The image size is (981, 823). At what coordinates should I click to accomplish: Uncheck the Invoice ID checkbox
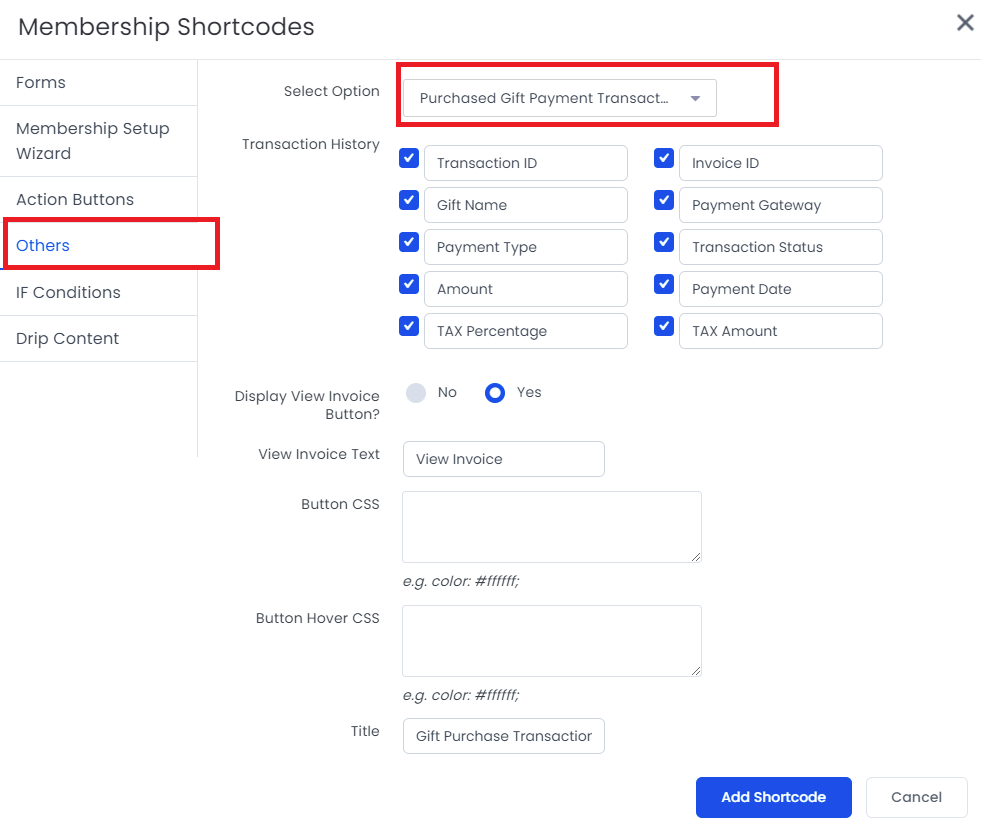664,158
